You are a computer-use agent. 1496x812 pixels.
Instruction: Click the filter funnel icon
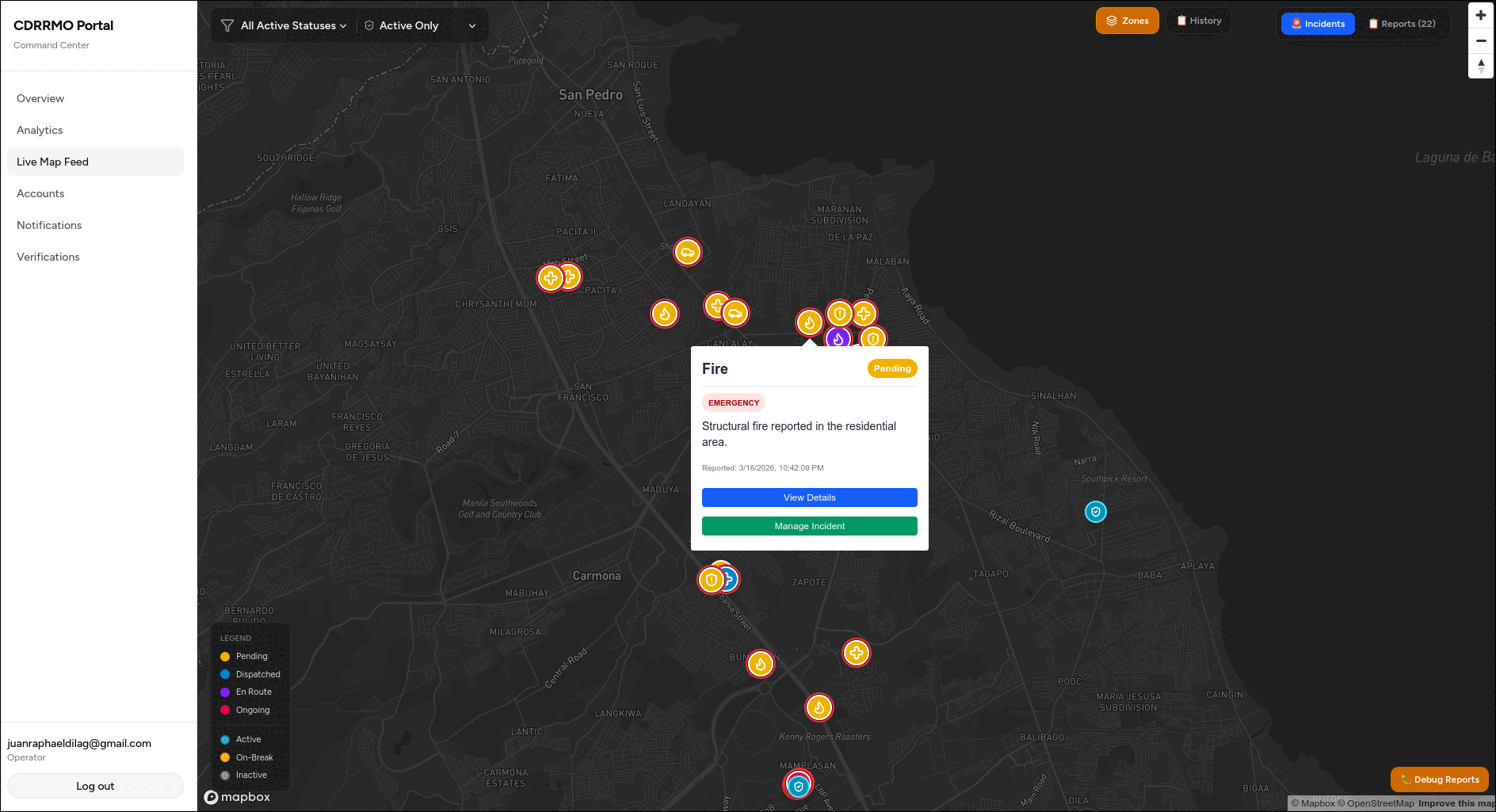[227, 25]
